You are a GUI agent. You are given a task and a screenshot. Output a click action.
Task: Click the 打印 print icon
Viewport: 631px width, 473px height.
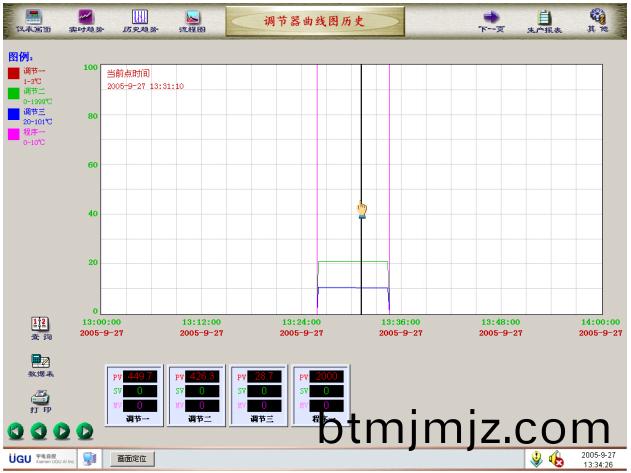[x=40, y=400]
